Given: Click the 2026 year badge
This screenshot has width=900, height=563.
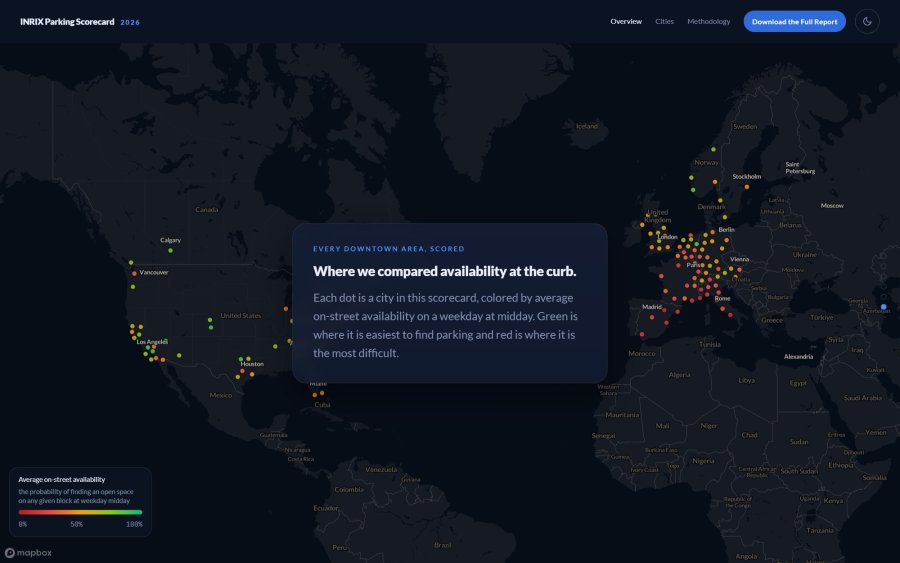Looking at the screenshot, I should click(x=130, y=22).
